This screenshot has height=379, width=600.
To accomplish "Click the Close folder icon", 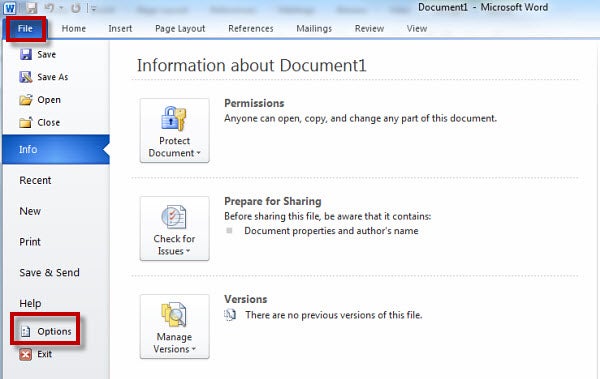I will (26, 123).
